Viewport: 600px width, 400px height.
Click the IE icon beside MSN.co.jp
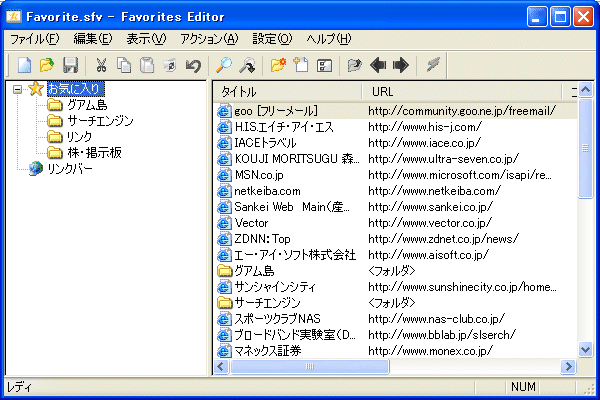224,175
